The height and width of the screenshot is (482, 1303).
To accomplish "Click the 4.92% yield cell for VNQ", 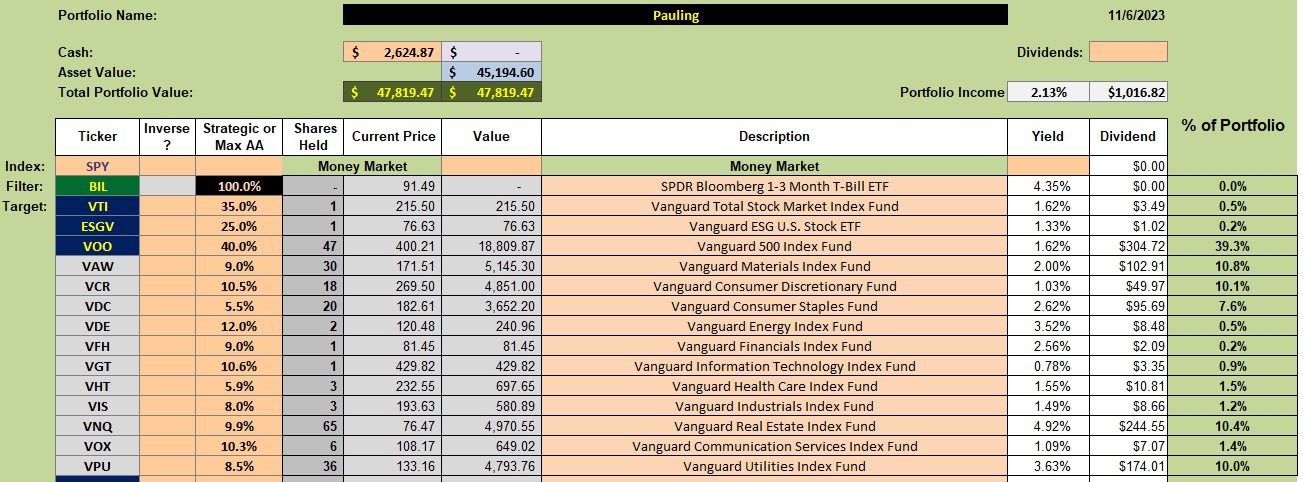I will click(1048, 426).
